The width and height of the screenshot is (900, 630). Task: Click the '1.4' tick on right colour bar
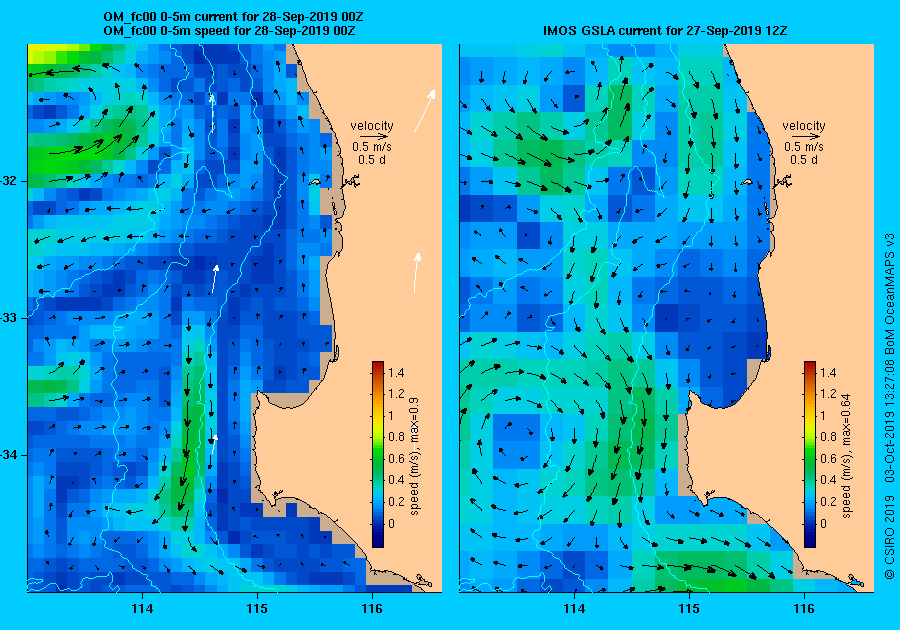[x=828, y=372]
